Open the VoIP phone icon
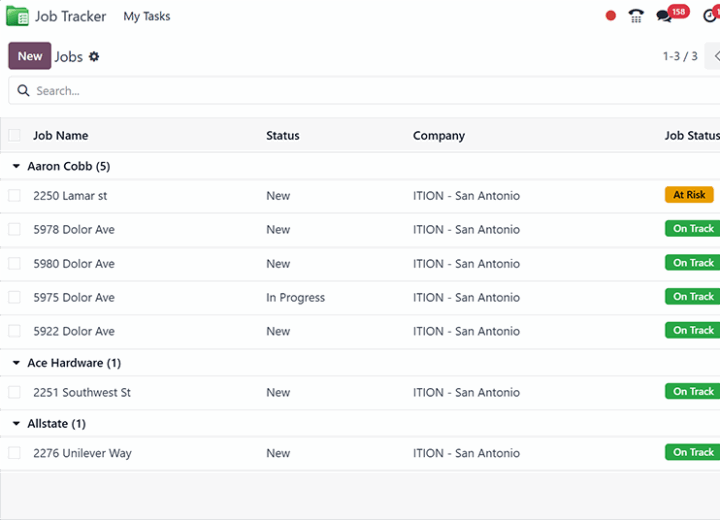720x520 pixels. (x=636, y=16)
